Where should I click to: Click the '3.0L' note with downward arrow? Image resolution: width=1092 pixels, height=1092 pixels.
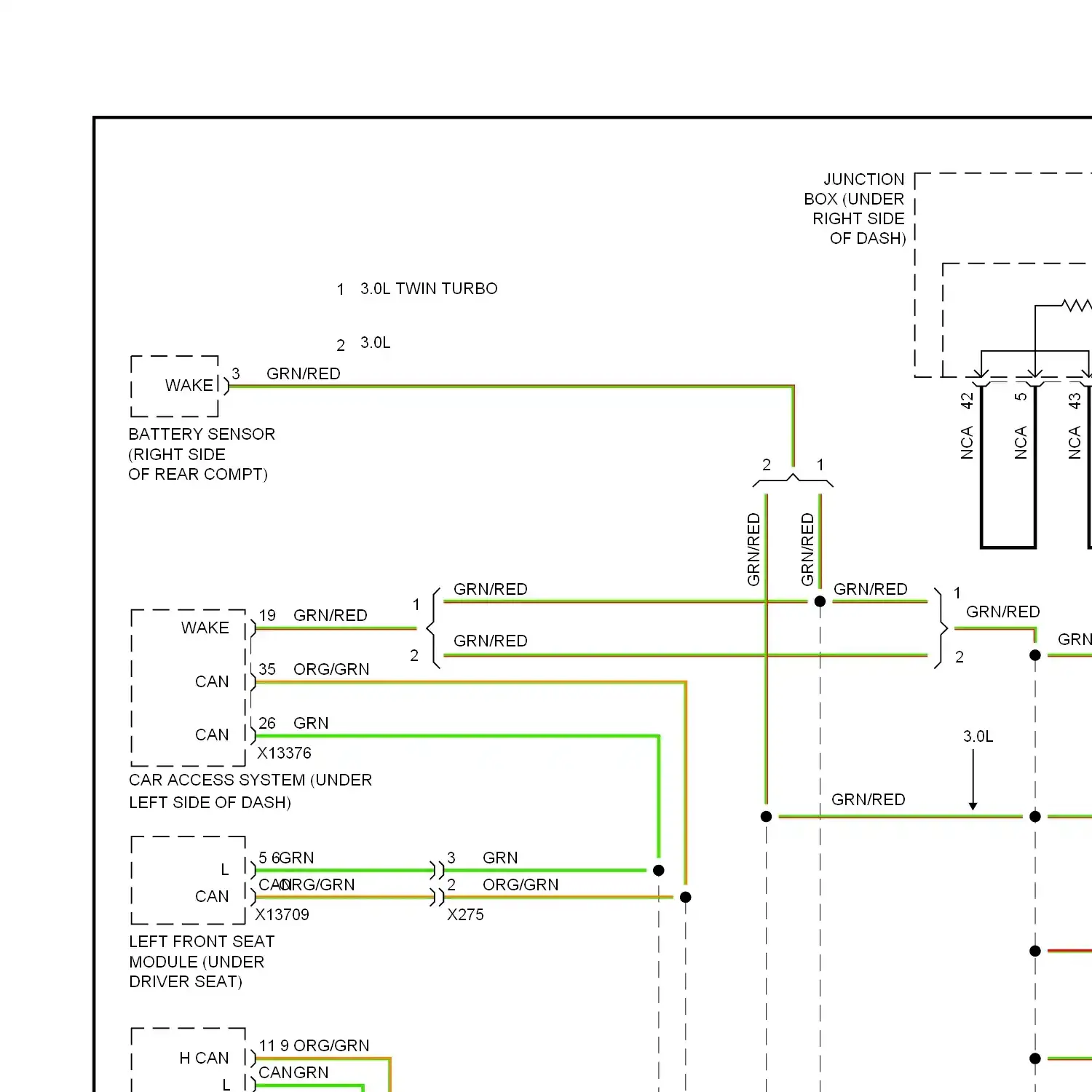pyautogui.click(x=978, y=737)
